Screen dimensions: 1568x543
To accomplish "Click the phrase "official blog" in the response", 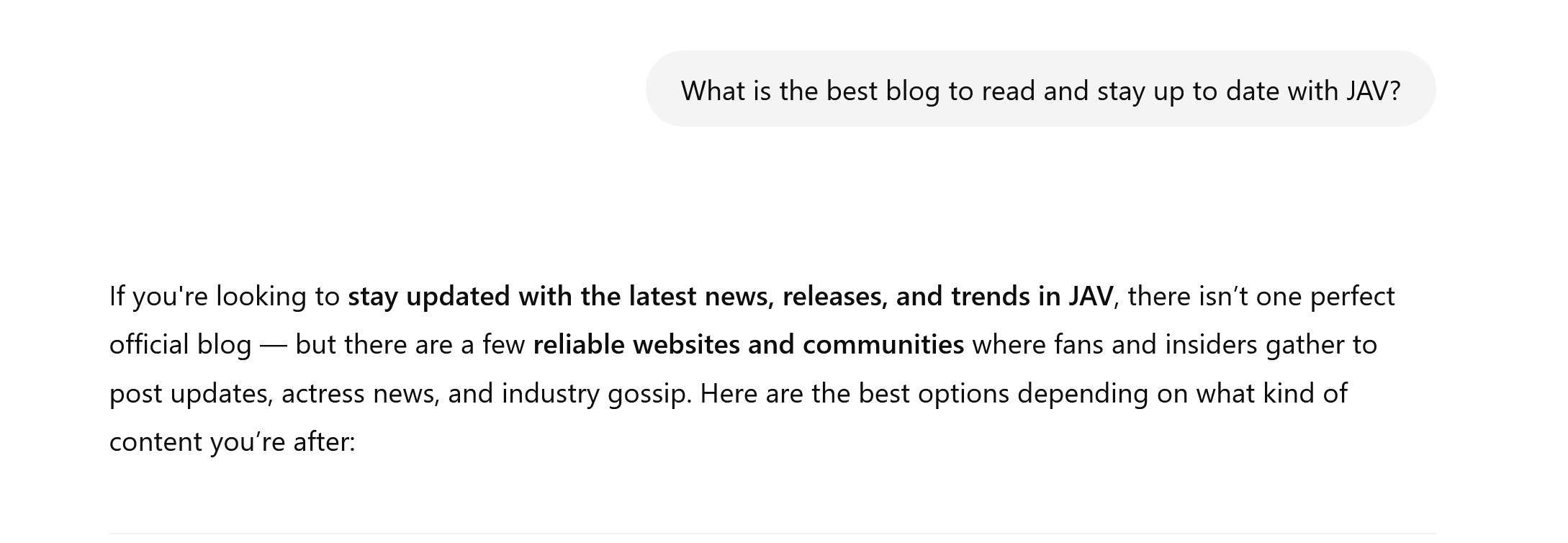I will pos(180,345).
